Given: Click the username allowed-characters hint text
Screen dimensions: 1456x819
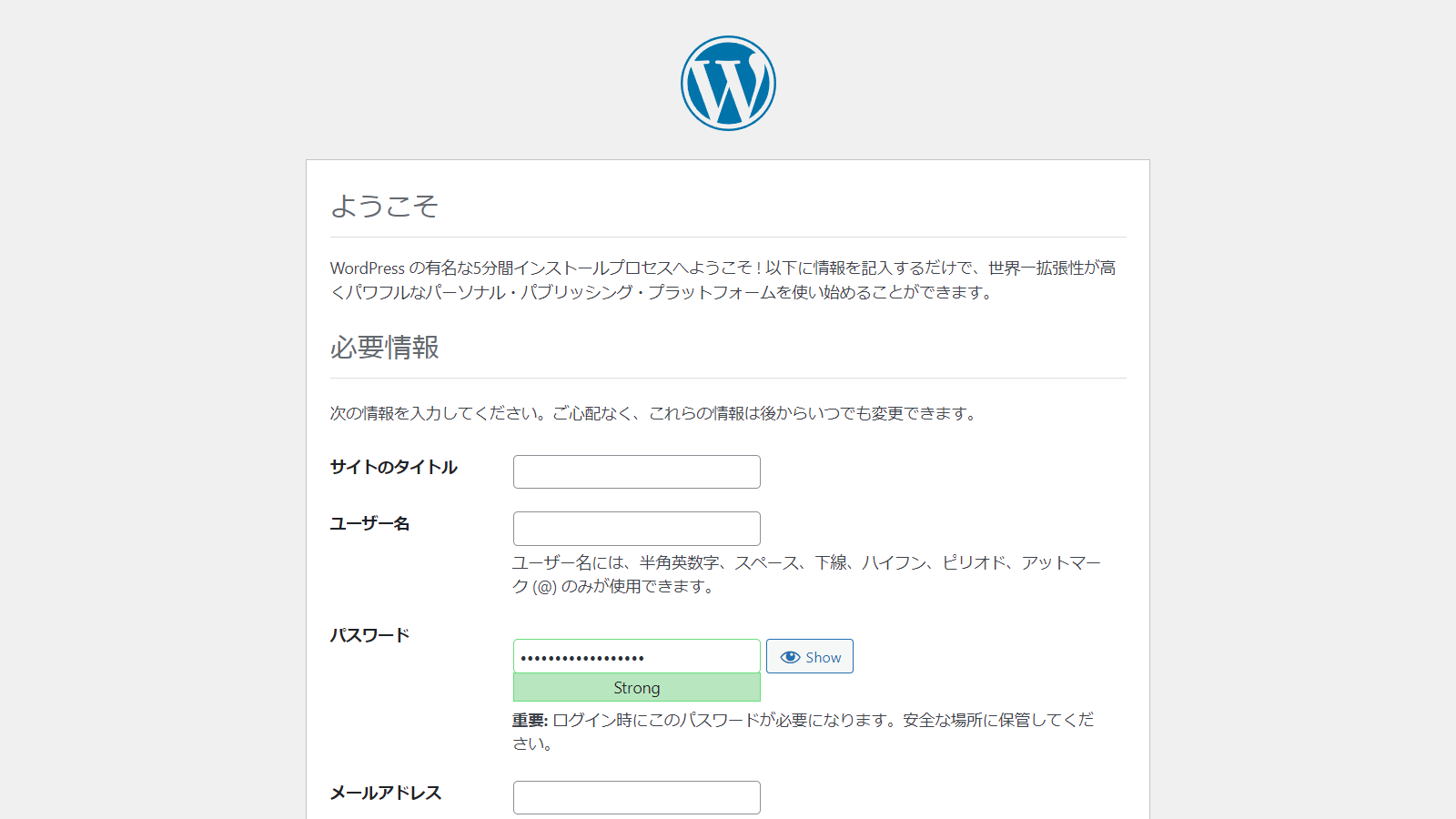Looking at the screenshot, I should tap(805, 563).
